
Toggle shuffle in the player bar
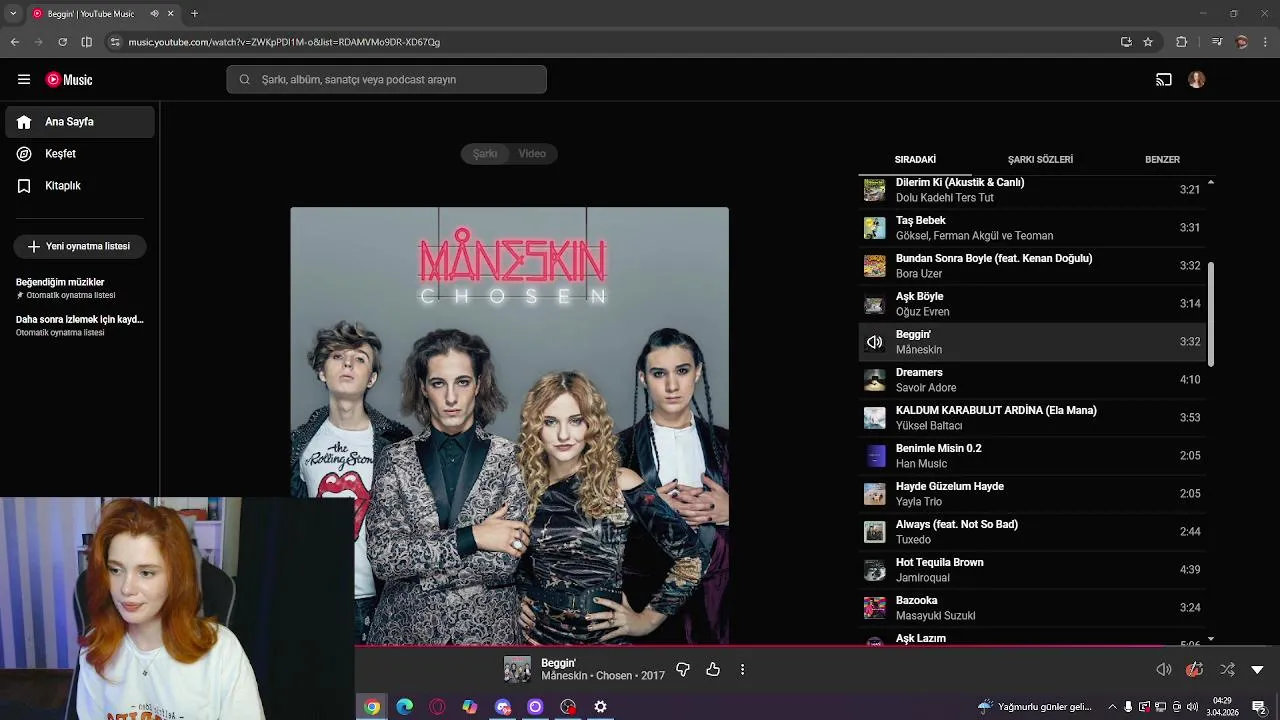click(x=1227, y=669)
